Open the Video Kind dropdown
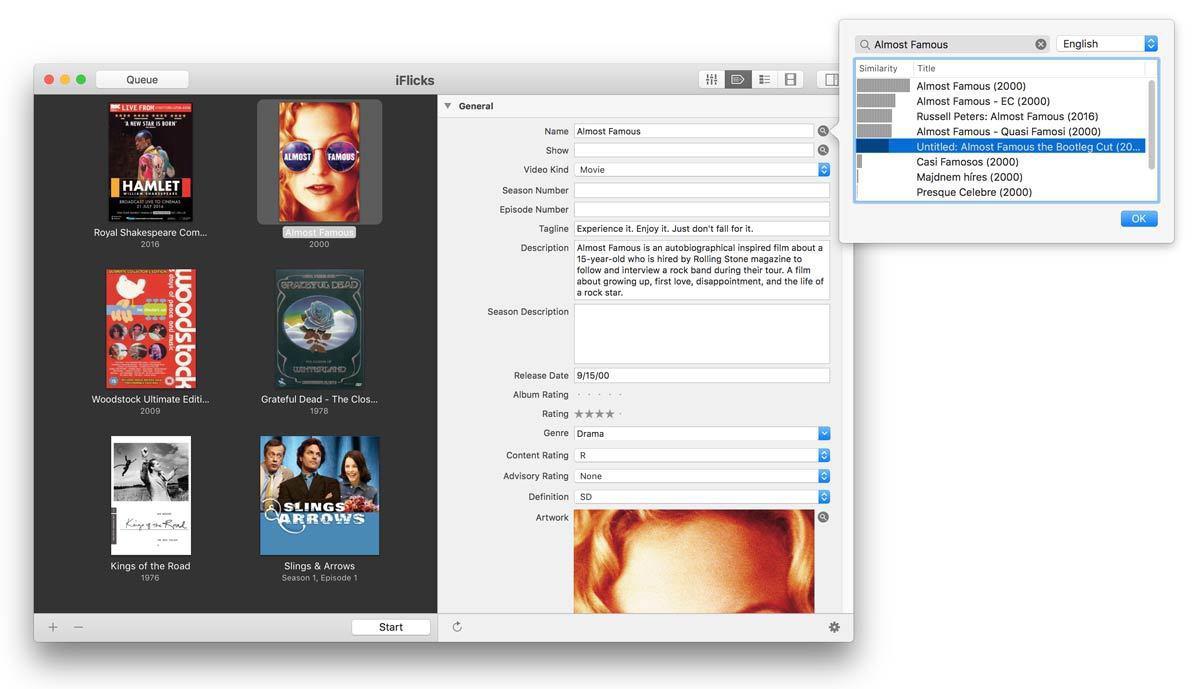This screenshot has height=689, width=1200. click(702, 169)
